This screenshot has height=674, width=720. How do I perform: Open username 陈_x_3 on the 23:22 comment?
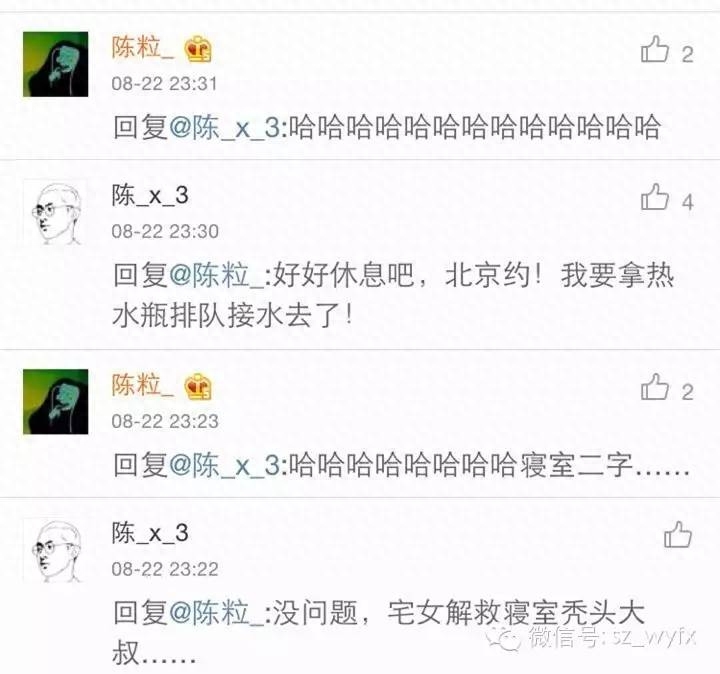click(x=150, y=533)
